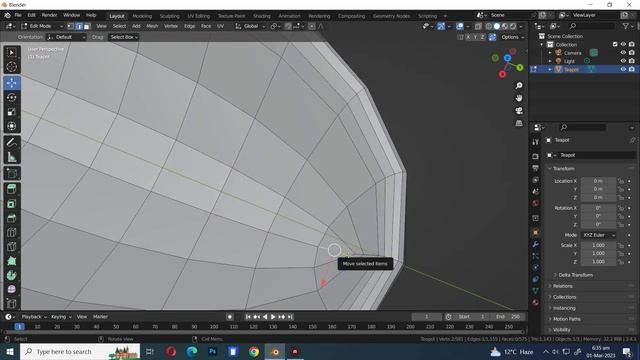
Task: Select the Transform tool
Action: click(11, 126)
